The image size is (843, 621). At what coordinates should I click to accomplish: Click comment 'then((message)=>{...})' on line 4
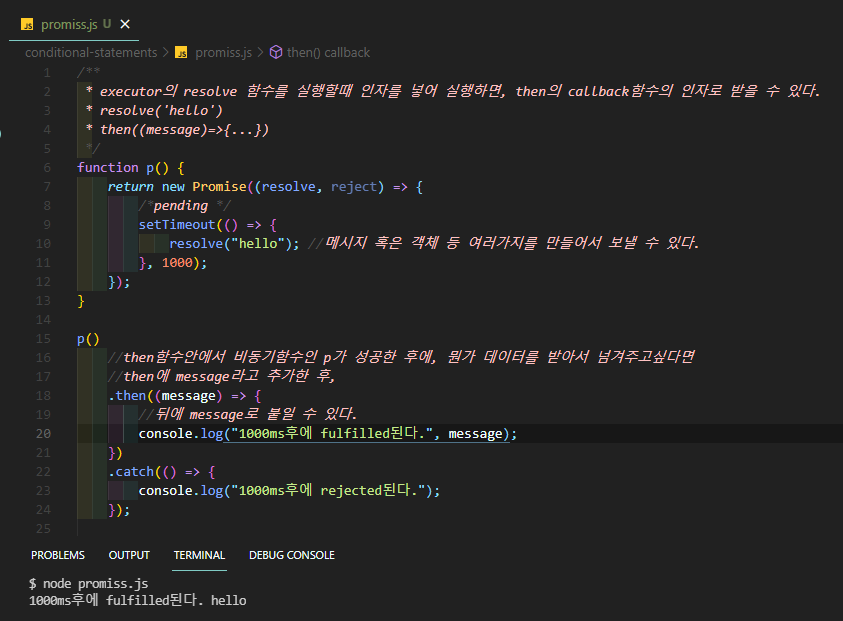click(x=184, y=130)
